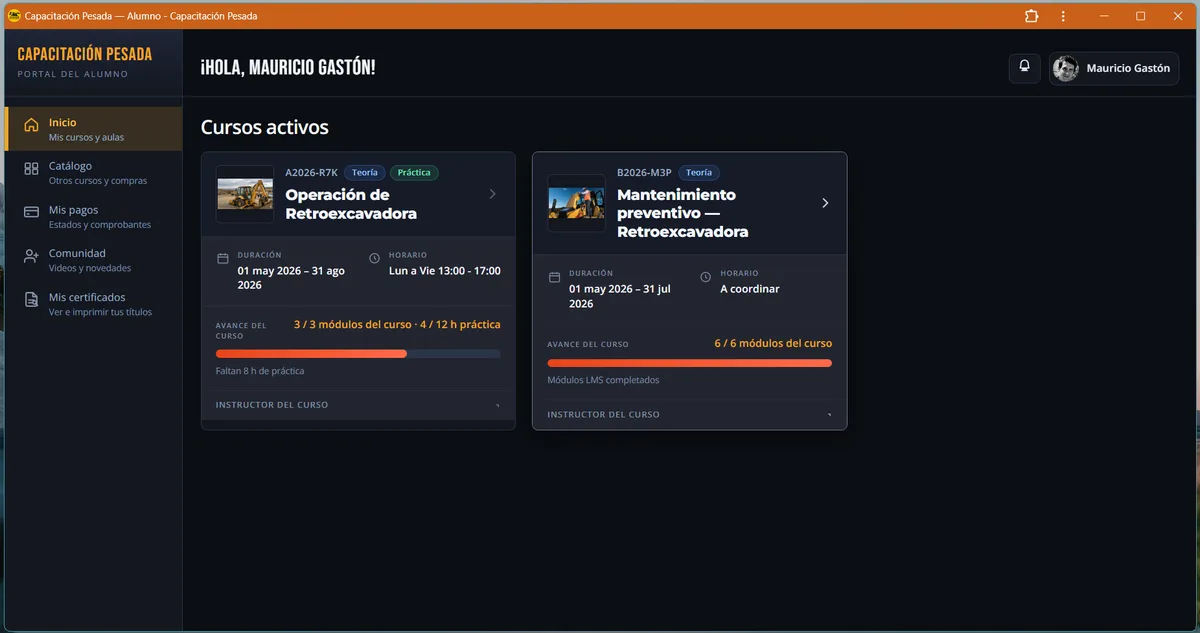Click the Teoría tag on A2026-R7K course

click(x=365, y=173)
